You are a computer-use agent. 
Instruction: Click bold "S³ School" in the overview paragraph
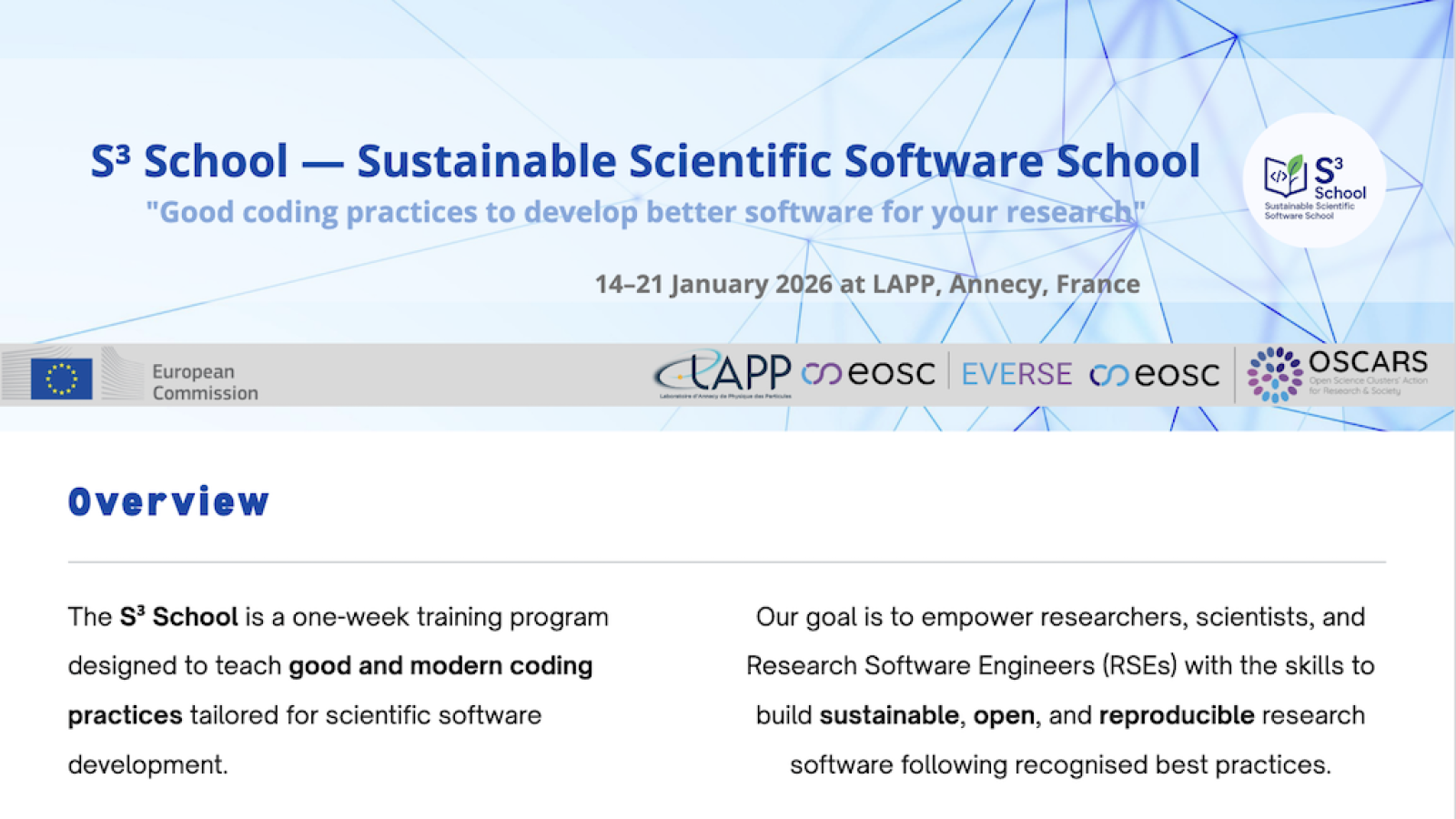point(178,617)
